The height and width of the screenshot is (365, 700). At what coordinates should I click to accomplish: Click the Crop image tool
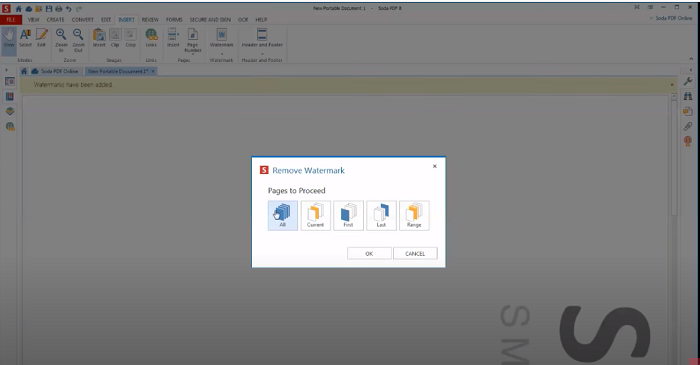coord(131,38)
